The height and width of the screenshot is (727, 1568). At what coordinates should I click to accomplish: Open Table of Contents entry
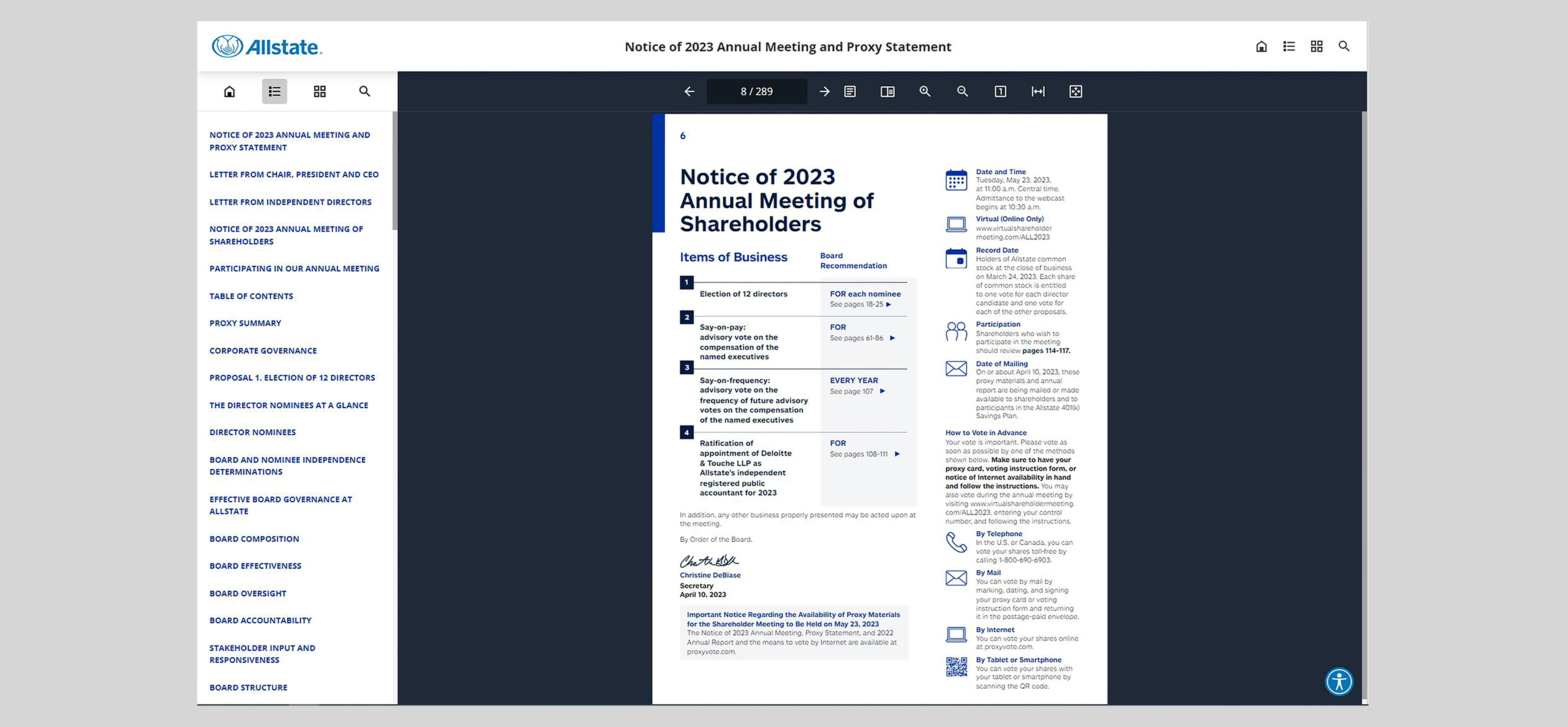coord(251,296)
